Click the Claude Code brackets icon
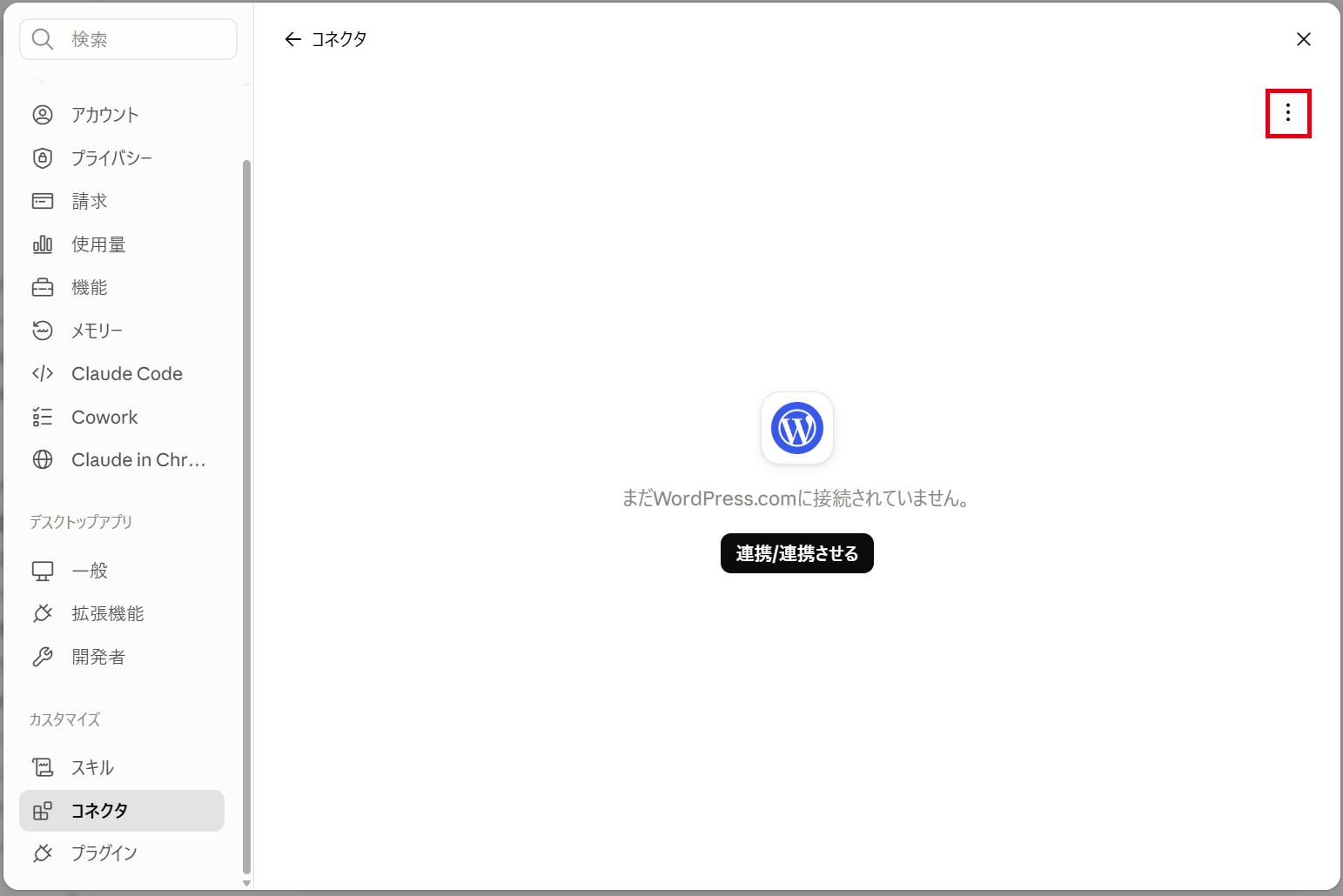1343x896 pixels. 43,374
